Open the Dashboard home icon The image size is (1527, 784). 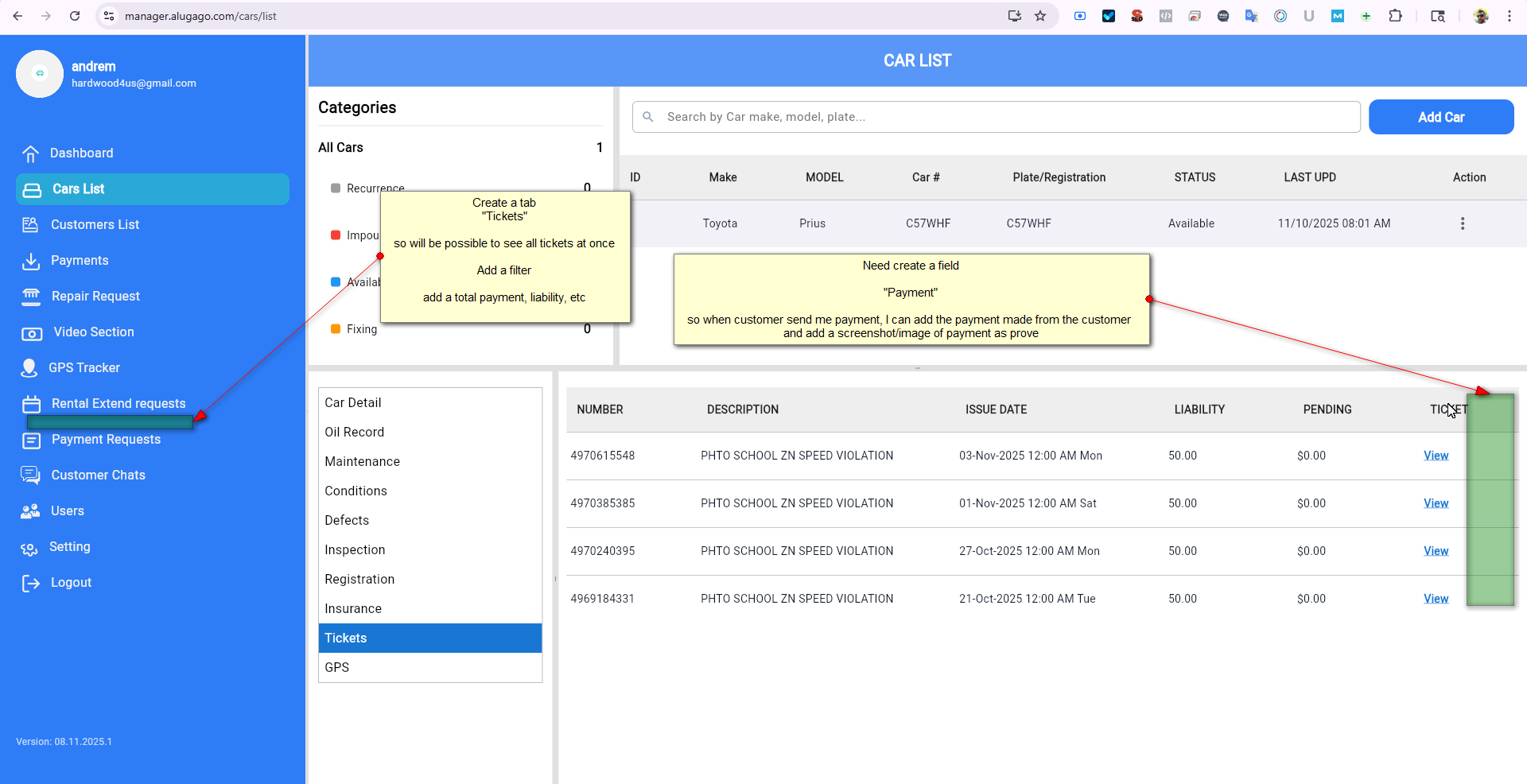point(30,153)
